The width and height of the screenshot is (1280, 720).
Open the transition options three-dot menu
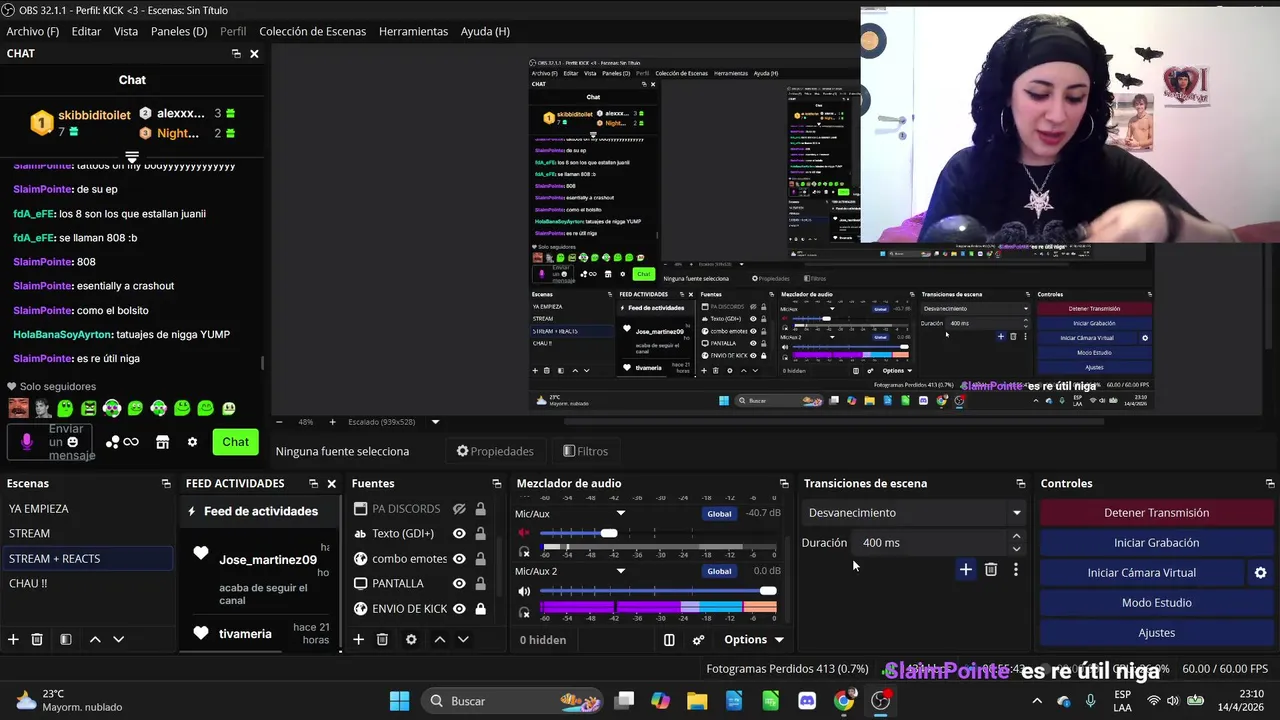pyautogui.click(x=1016, y=569)
